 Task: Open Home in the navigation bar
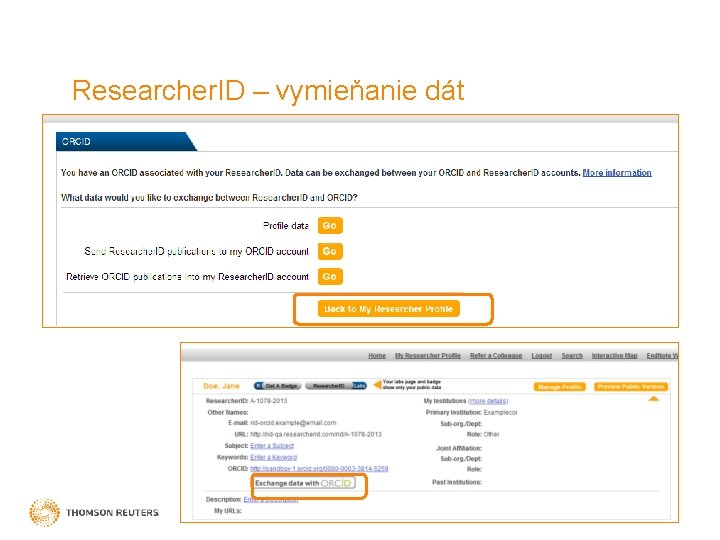click(x=377, y=355)
